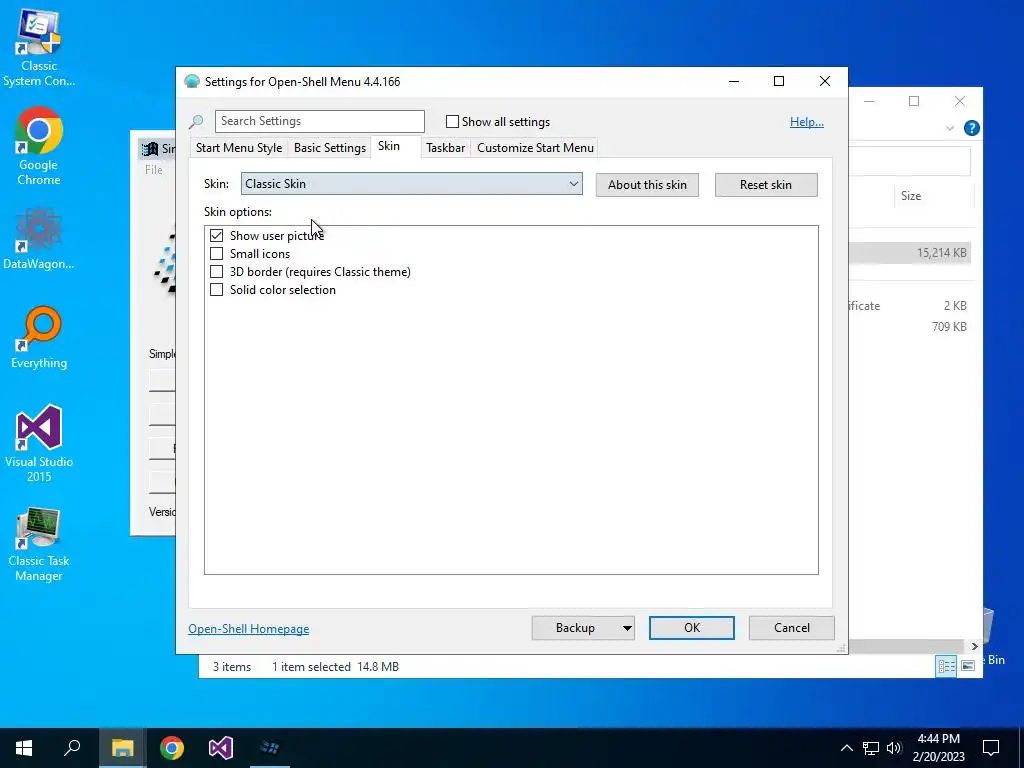Open the taskbar clock showing 4:44 PM

pyautogui.click(x=938, y=748)
